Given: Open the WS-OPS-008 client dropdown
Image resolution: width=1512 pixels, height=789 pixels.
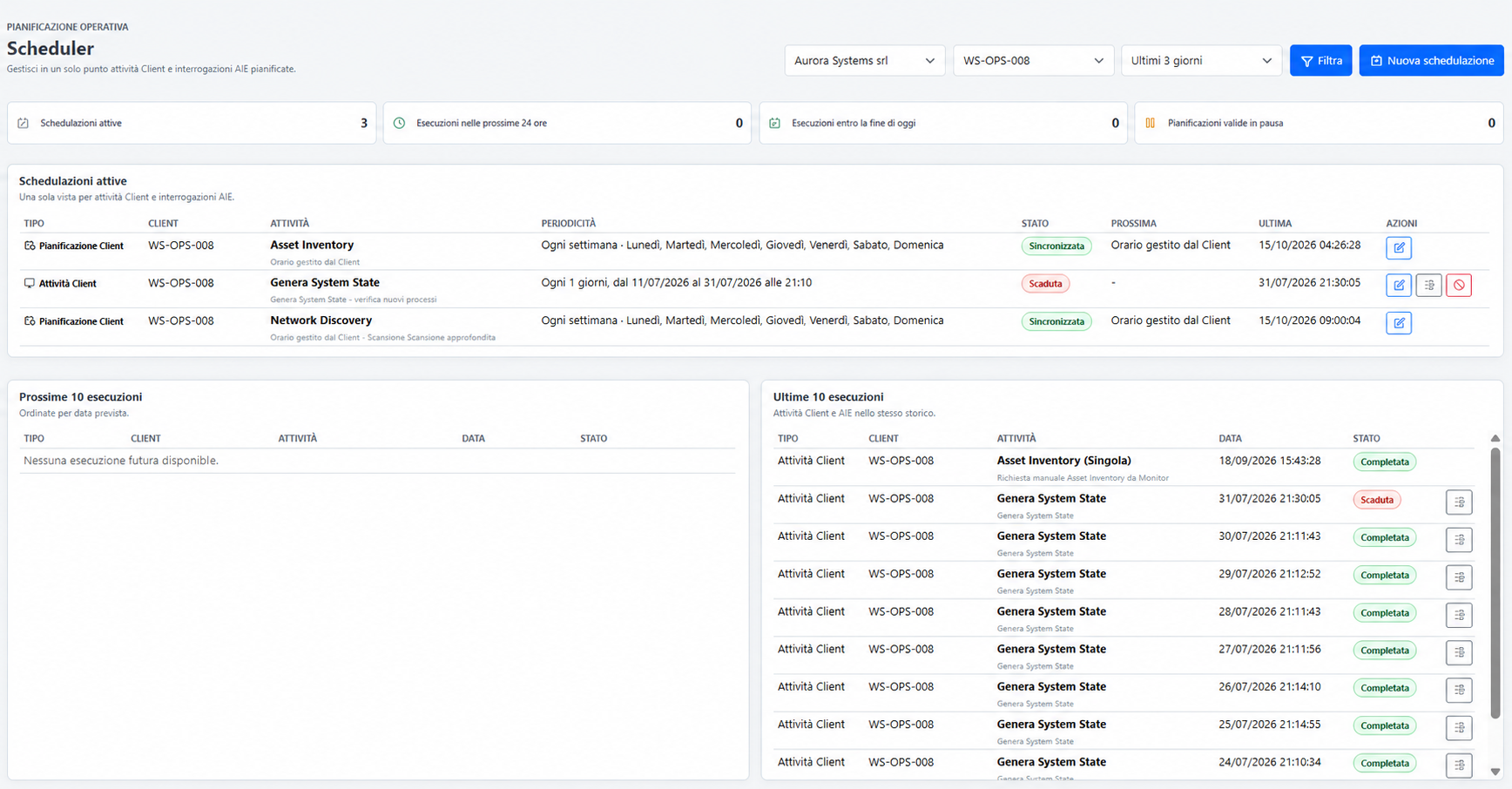Looking at the screenshot, I should tap(1034, 60).
